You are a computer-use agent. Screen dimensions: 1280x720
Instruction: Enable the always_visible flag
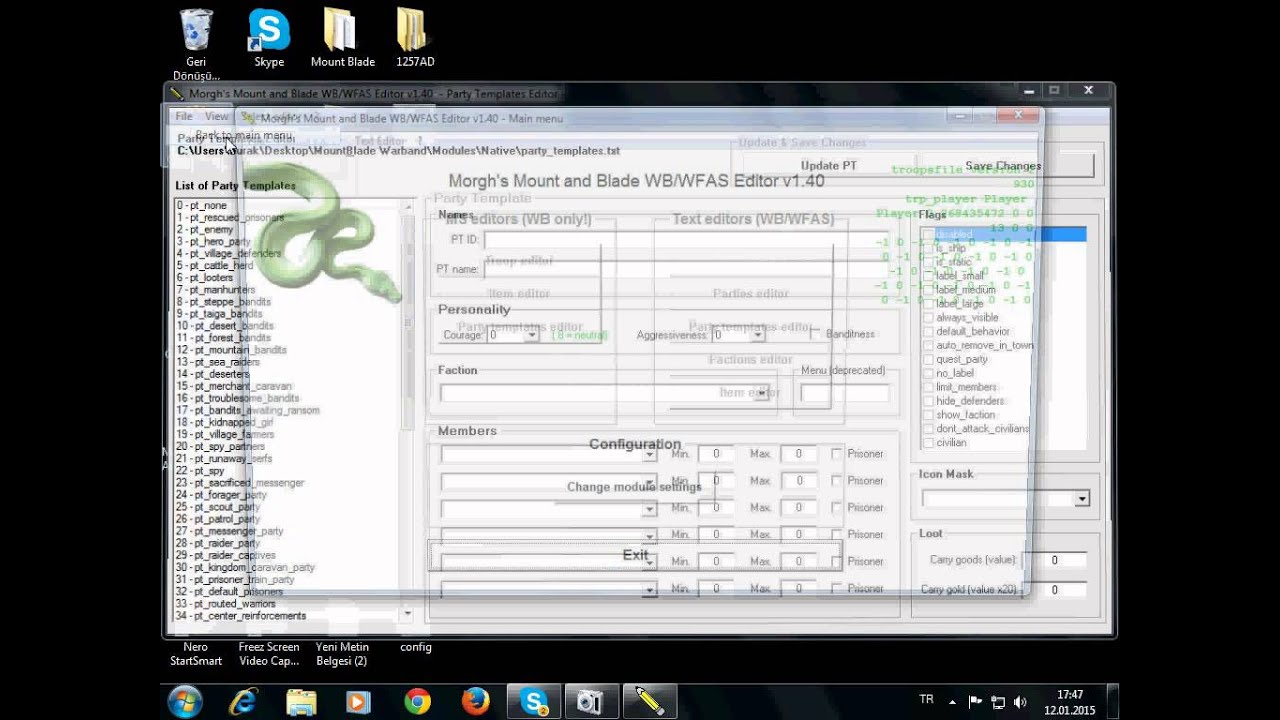[929, 317]
